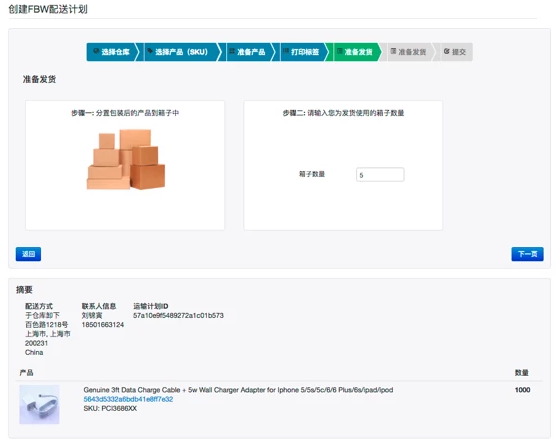This screenshot has width=556, height=444.
Task: Click the 数量 column header
Action: tap(522, 373)
